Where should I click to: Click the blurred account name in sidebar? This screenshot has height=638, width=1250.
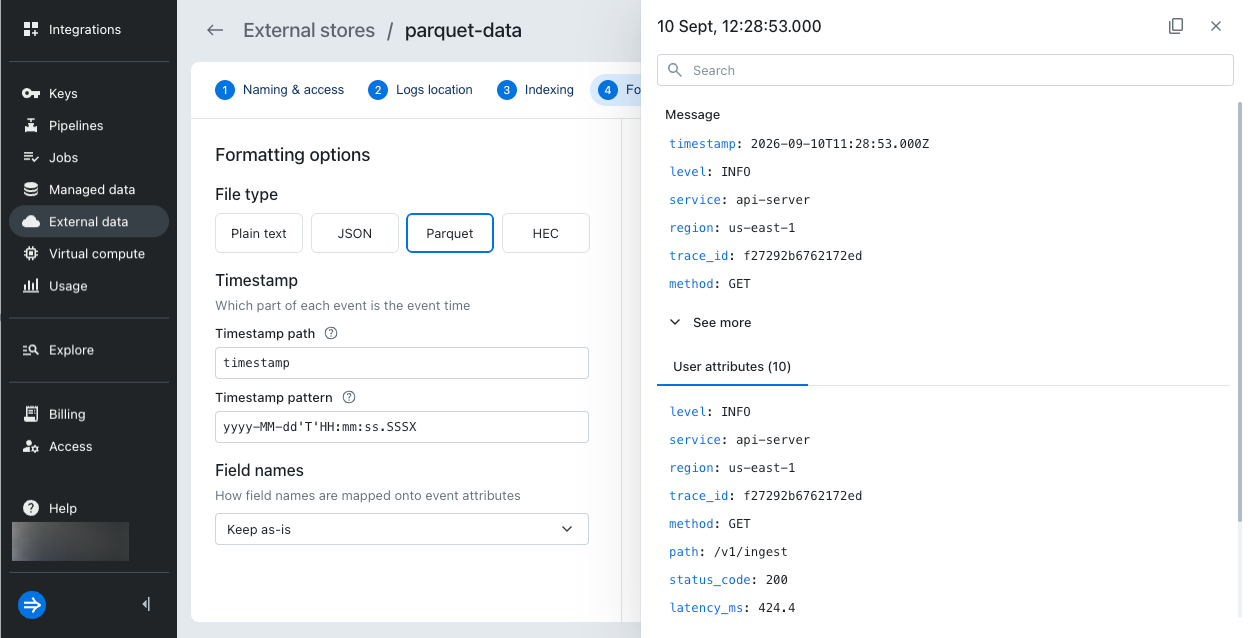[70, 541]
